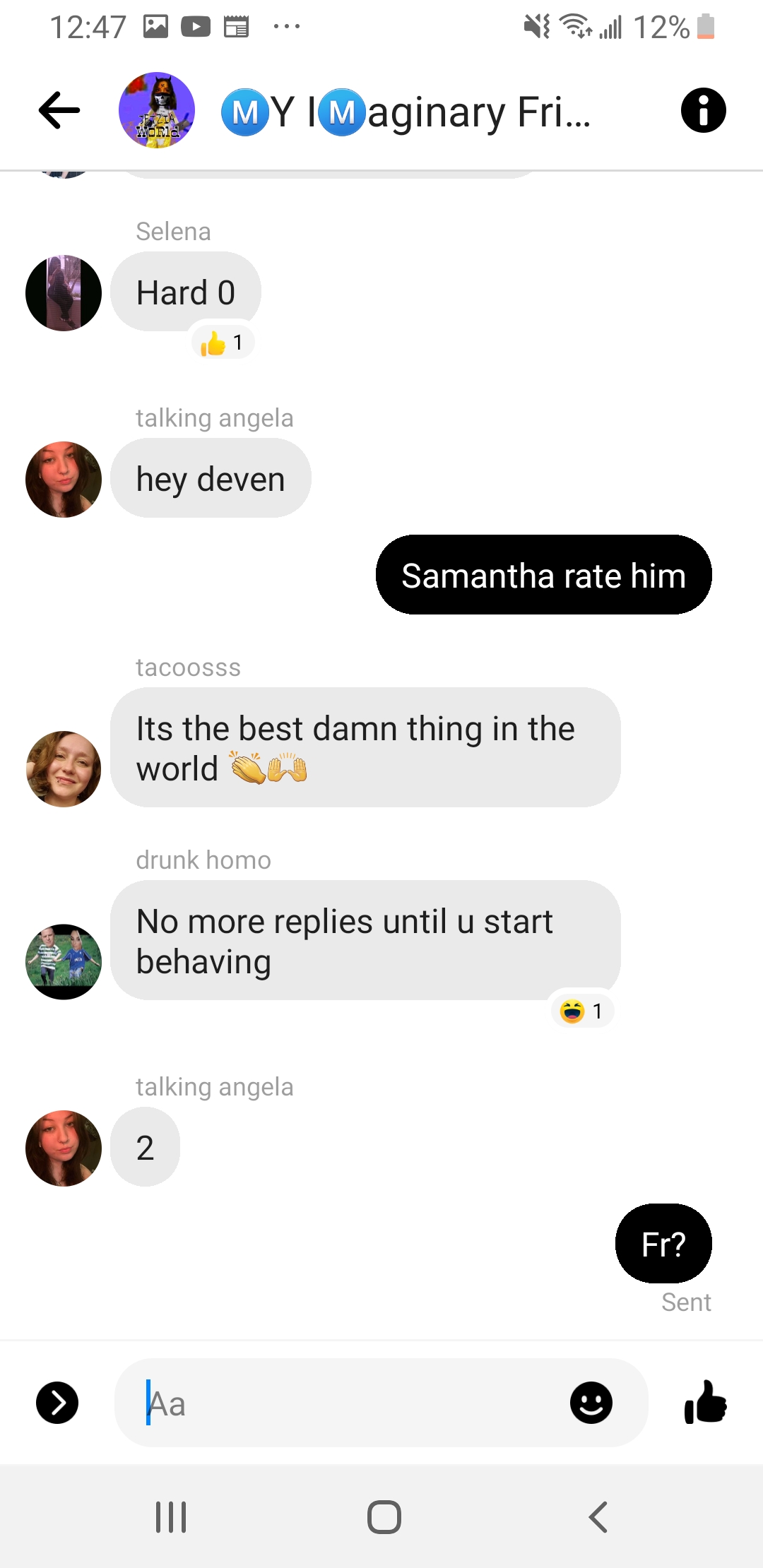Open tacoosss's profile picture
The image size is (763, 1568).
64,769
